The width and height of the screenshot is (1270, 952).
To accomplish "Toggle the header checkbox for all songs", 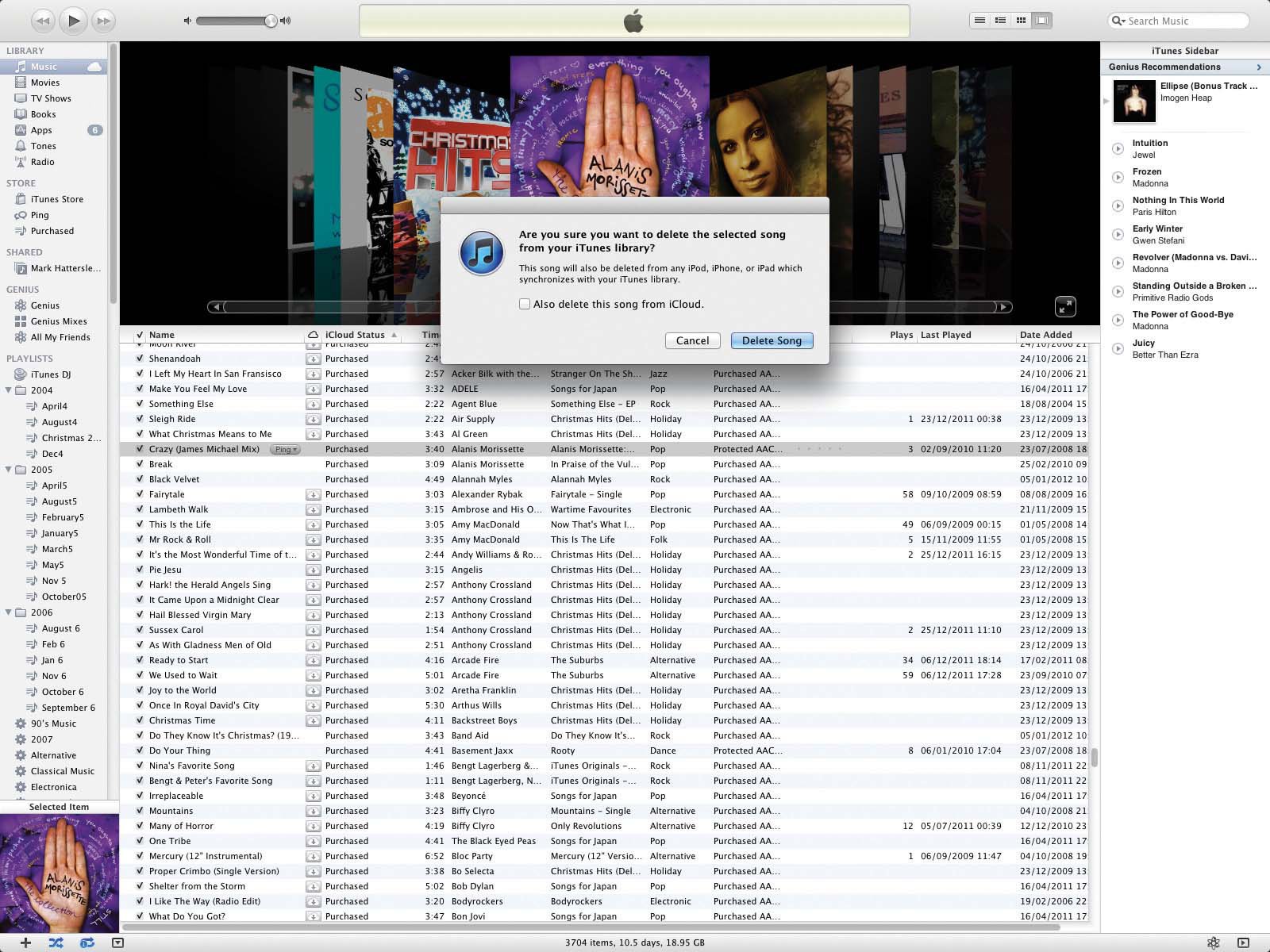I will [140, 335].
